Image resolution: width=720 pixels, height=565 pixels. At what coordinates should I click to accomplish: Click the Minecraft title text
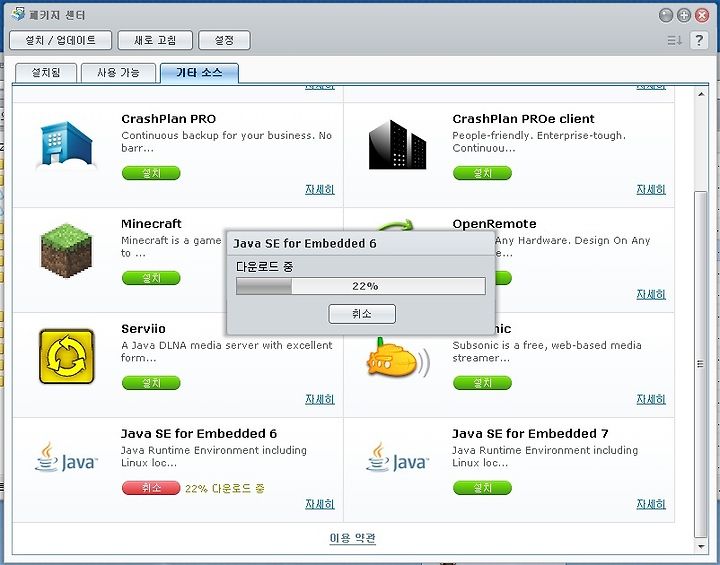(x=151, y=224)
